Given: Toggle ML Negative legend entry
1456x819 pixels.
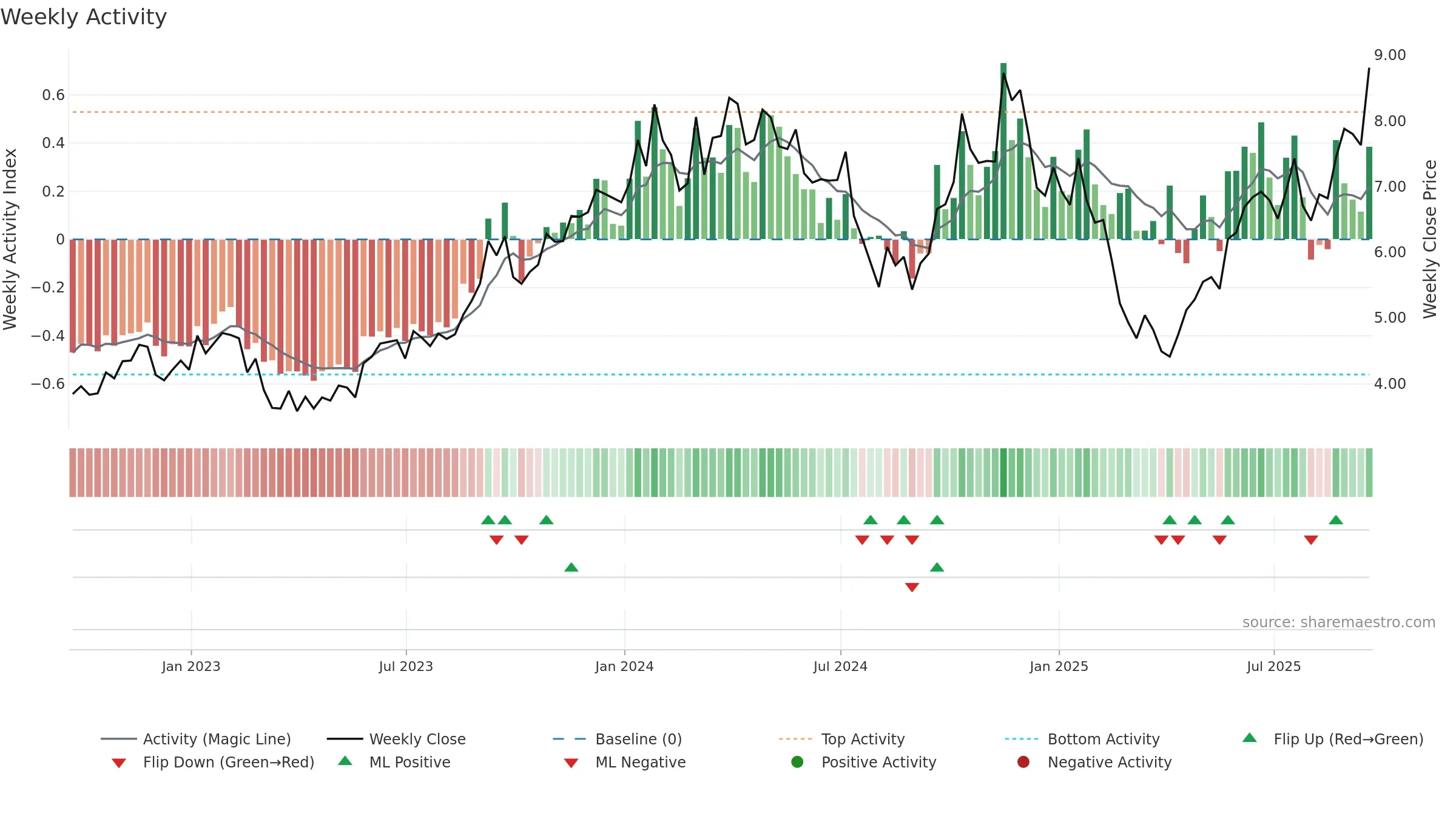Looking at the screenshot, I should pyautogui.click(x=625, y=762).
